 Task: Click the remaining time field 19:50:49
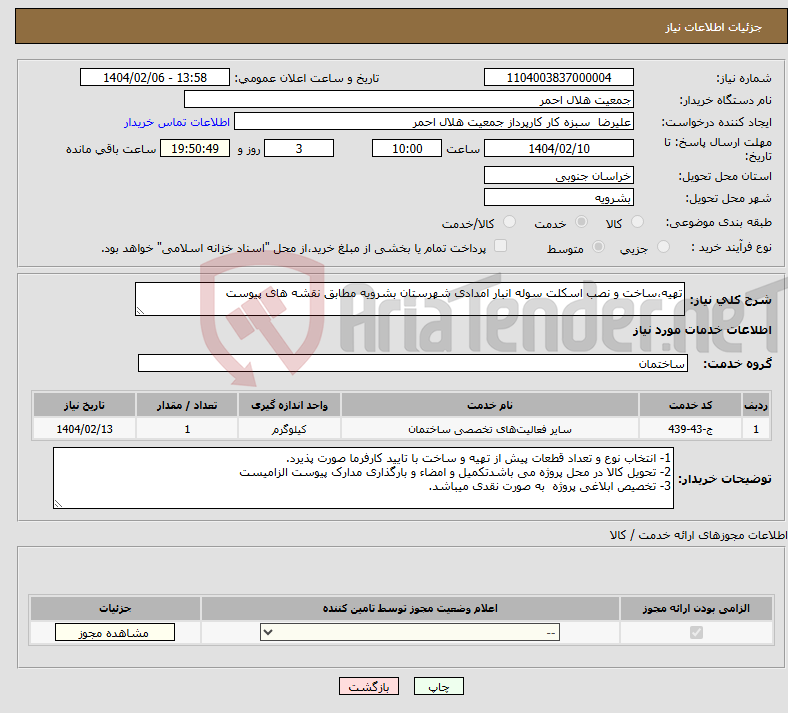tap(195, 148)
